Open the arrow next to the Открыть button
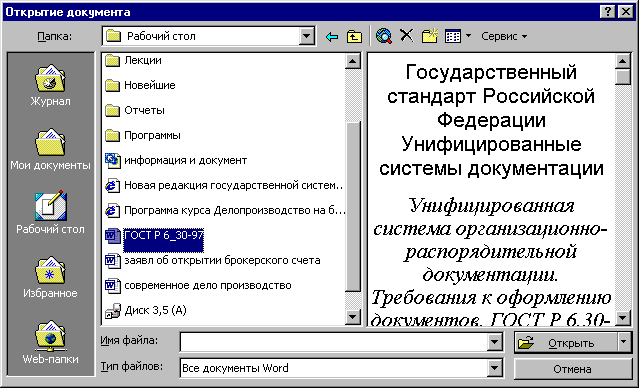This screenshot has height=388, width=639. click(x=624, y=342)
